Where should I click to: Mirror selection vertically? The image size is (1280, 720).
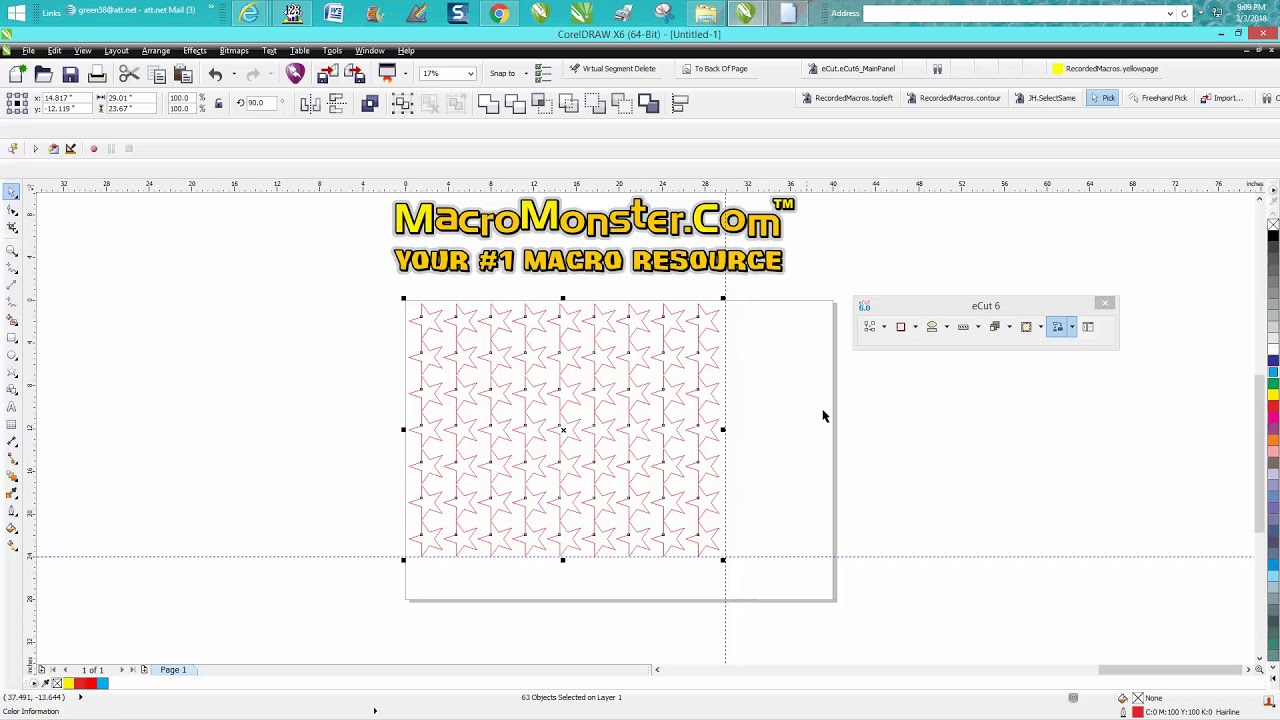[x=337, y=103]
